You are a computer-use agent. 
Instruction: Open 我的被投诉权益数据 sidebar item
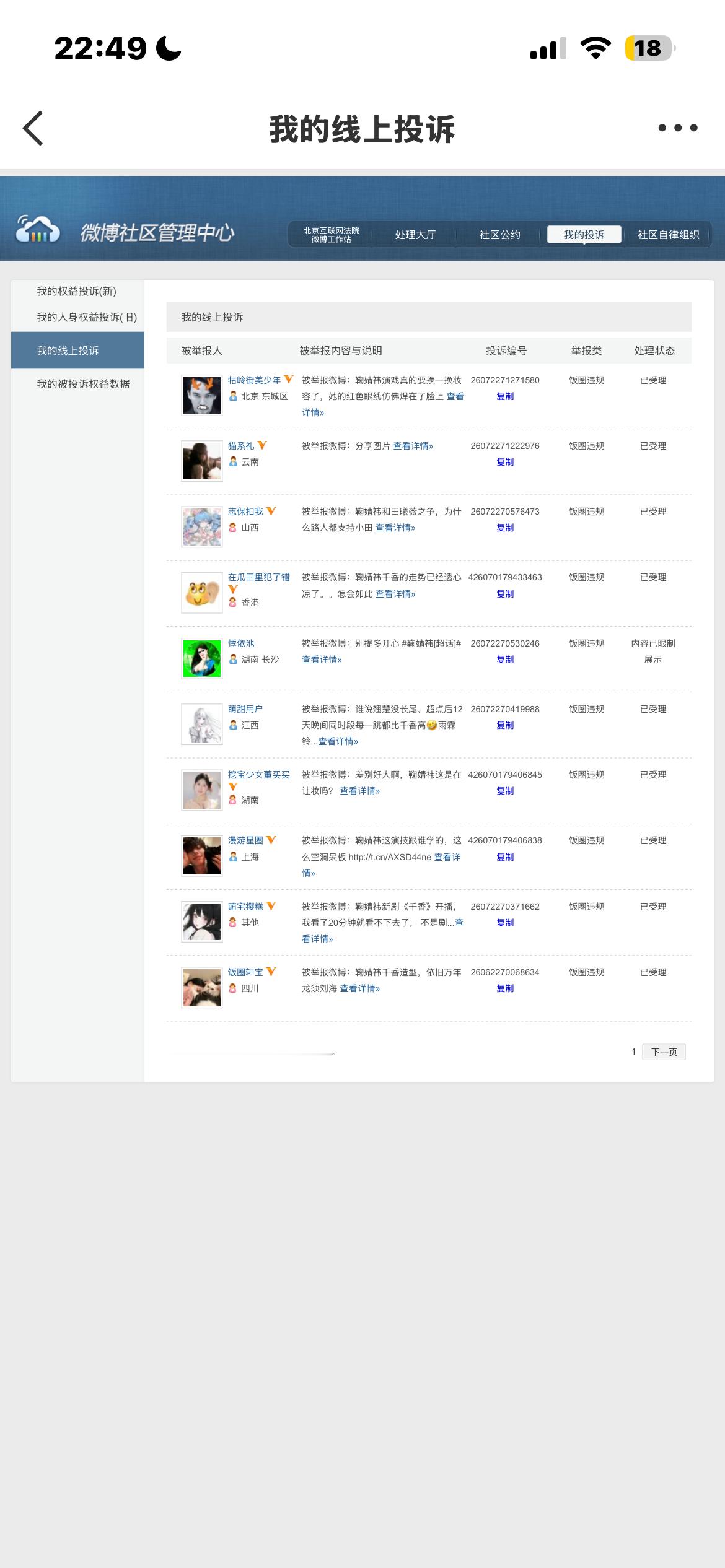pos(83,384)
